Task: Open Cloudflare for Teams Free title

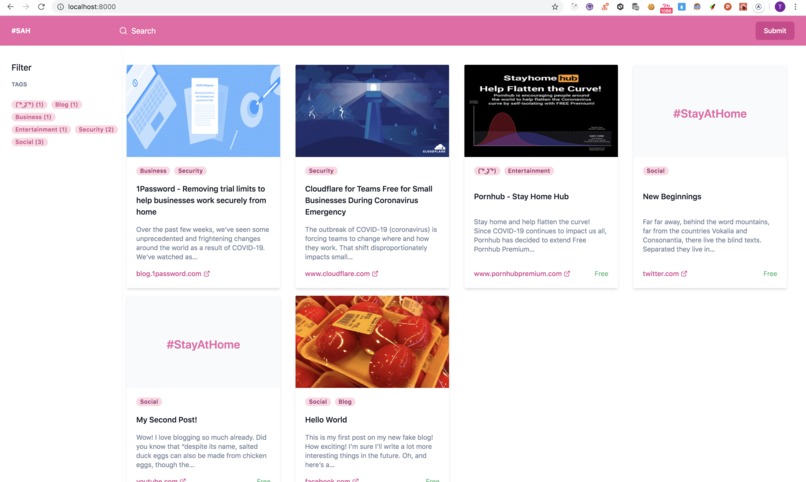Action: click(369, 200)
